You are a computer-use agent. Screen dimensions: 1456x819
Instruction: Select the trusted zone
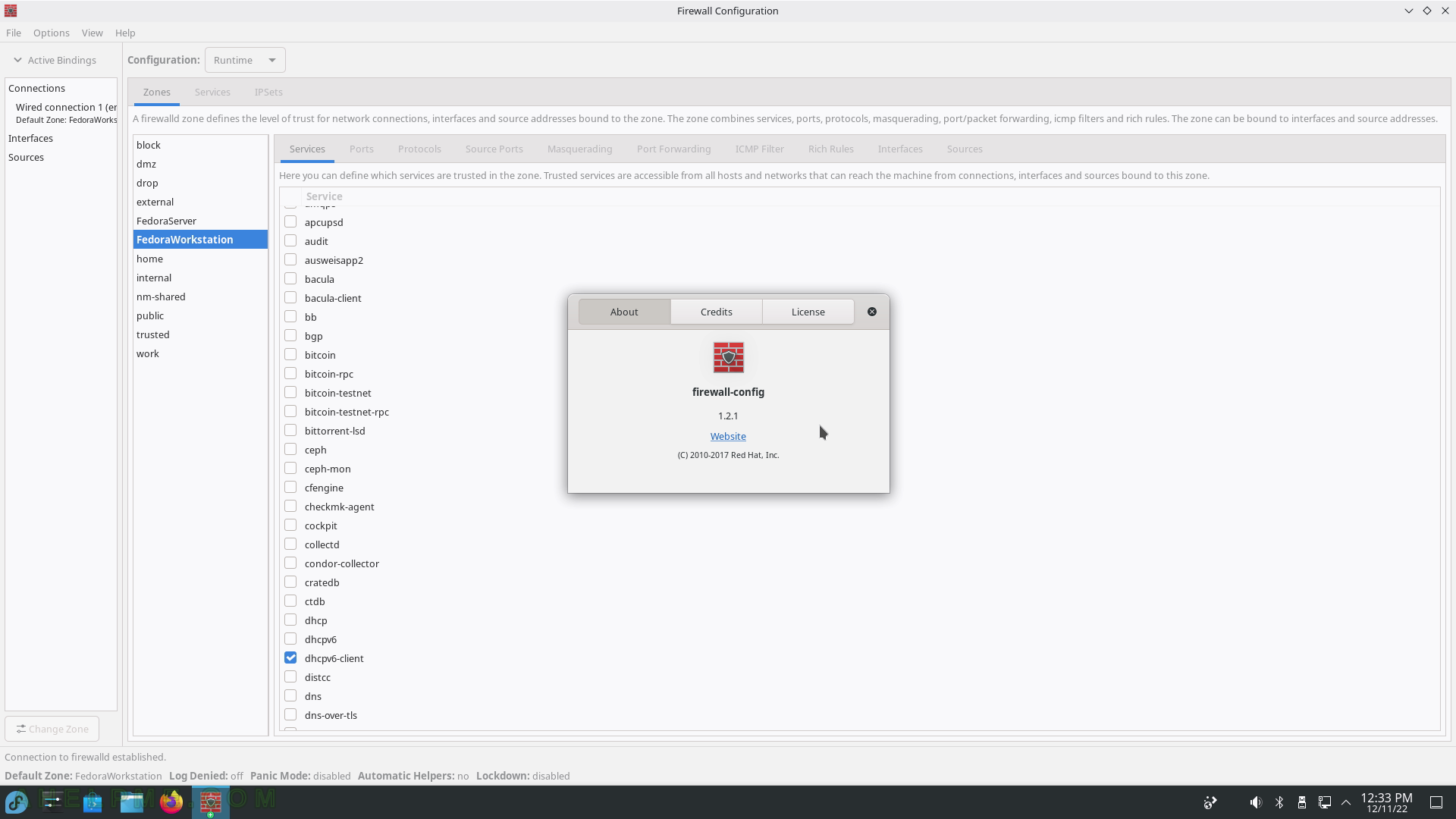[x=200, y=334]
